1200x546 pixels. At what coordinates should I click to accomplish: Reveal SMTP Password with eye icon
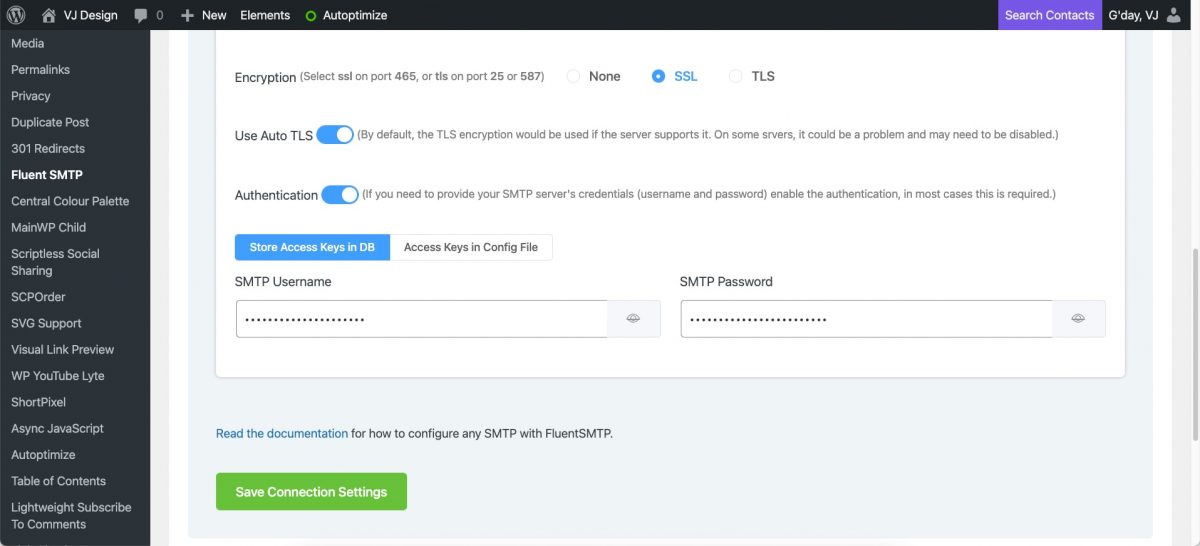[x=1078, y=318]
